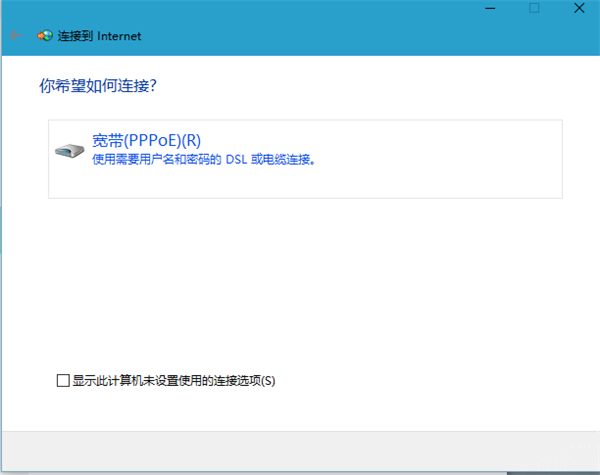Click the word 宽带 in the option title
The image size is (600, 475).
(105, 140)
